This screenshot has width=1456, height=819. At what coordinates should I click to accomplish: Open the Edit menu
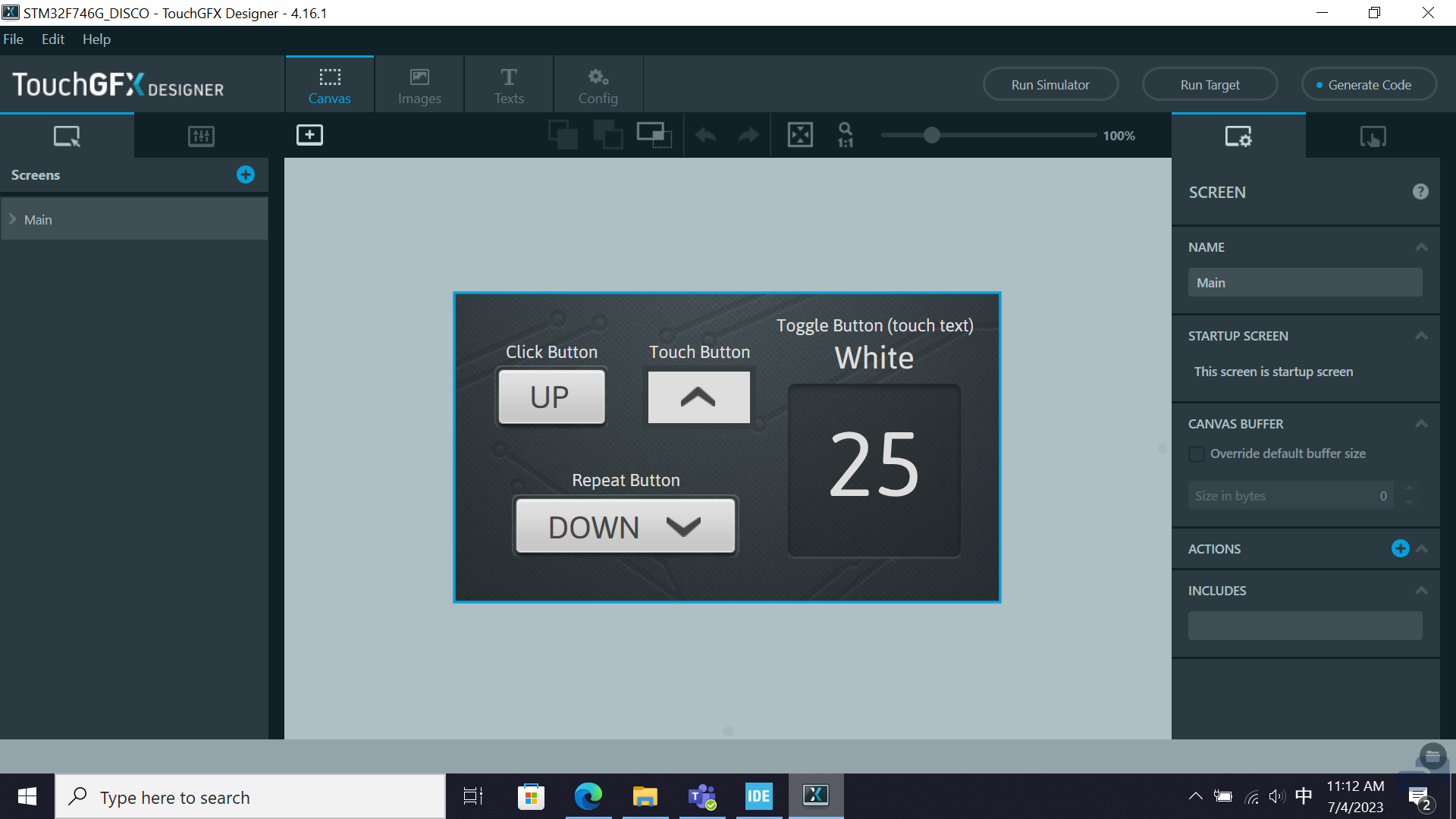(52, 39)
